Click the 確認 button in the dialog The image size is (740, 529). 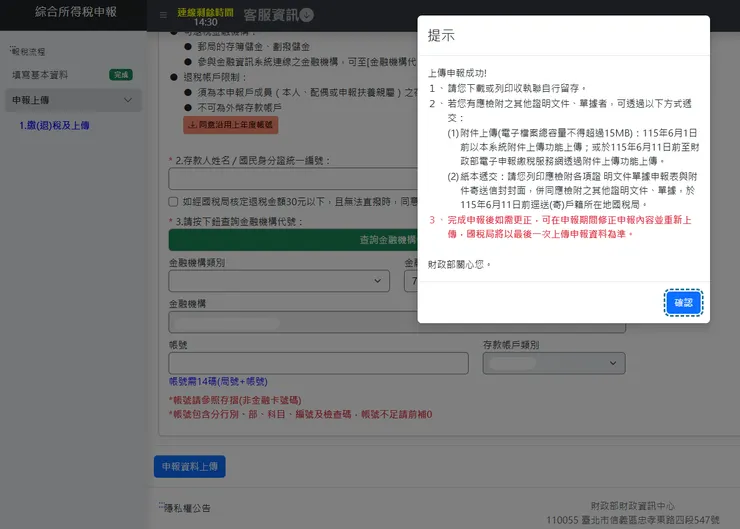[x=683, y=302]
